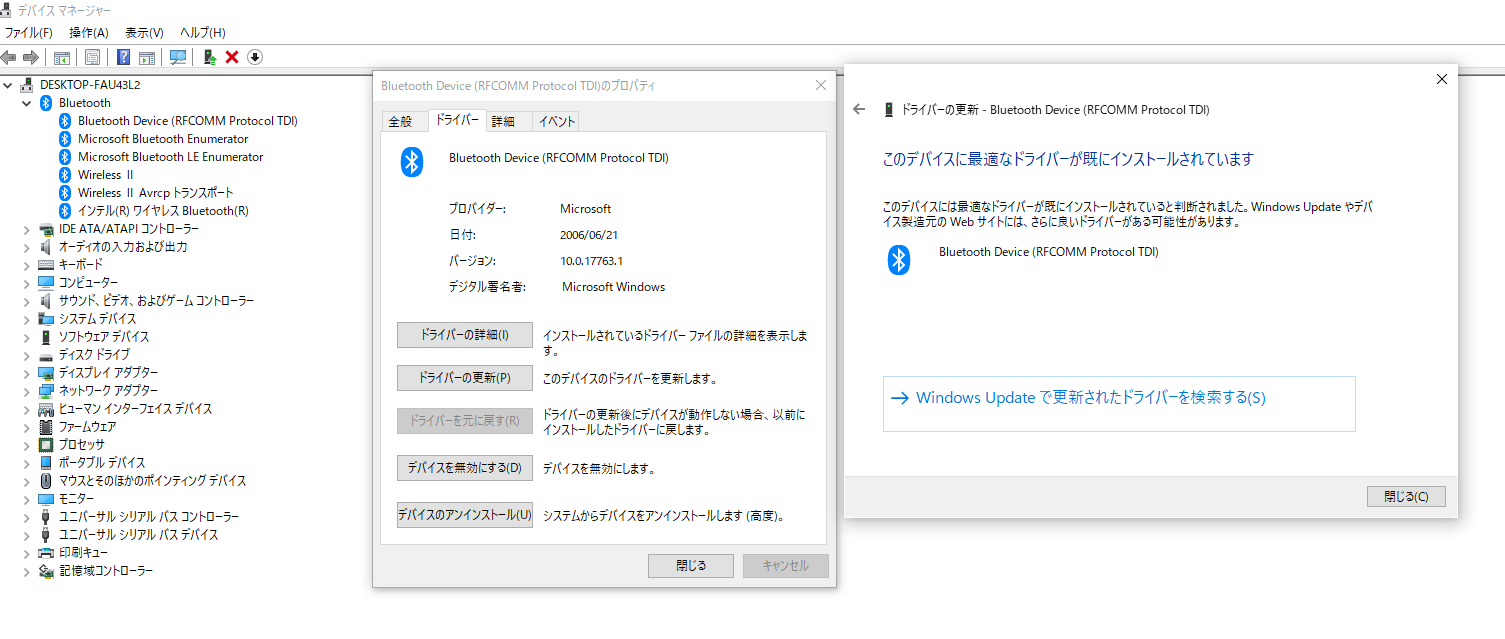Click Bluetooth icon beside Bluetooth Device (RFCOMM Protocol TDI) in tree
The width and height of the screenshot is (1505, 639).
pos(65,121)
